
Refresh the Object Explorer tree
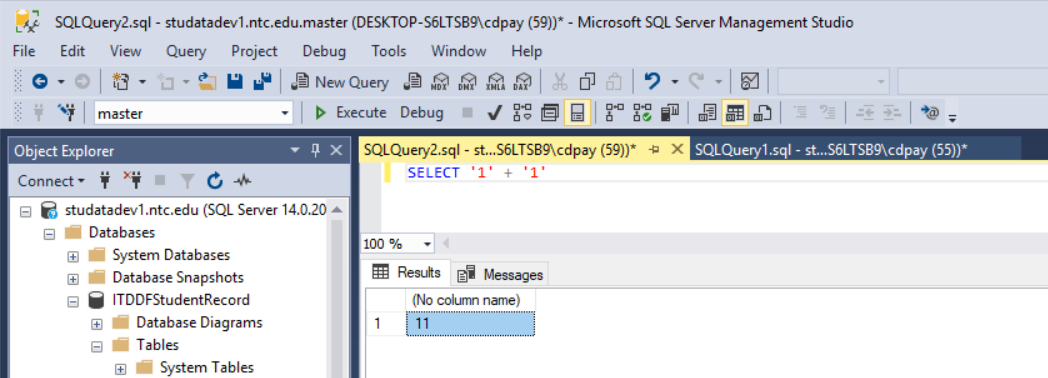tap(214, 180)
